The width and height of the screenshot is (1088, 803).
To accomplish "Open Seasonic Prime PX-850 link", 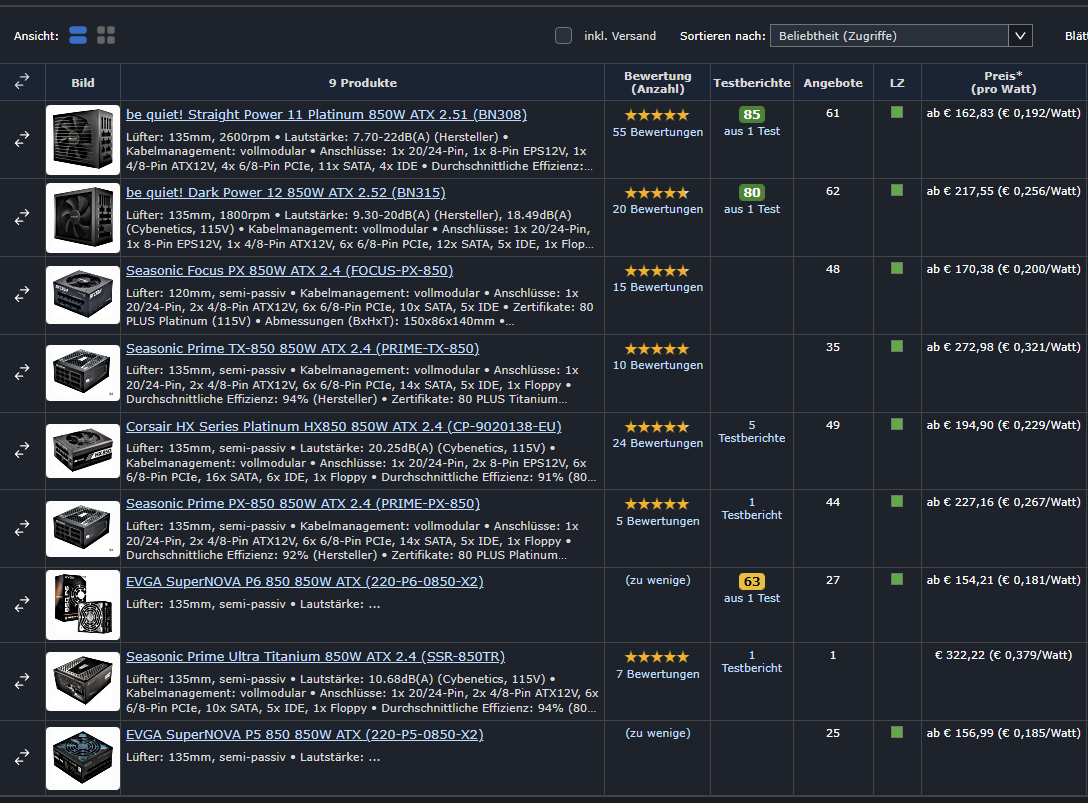I will point(303,503).
